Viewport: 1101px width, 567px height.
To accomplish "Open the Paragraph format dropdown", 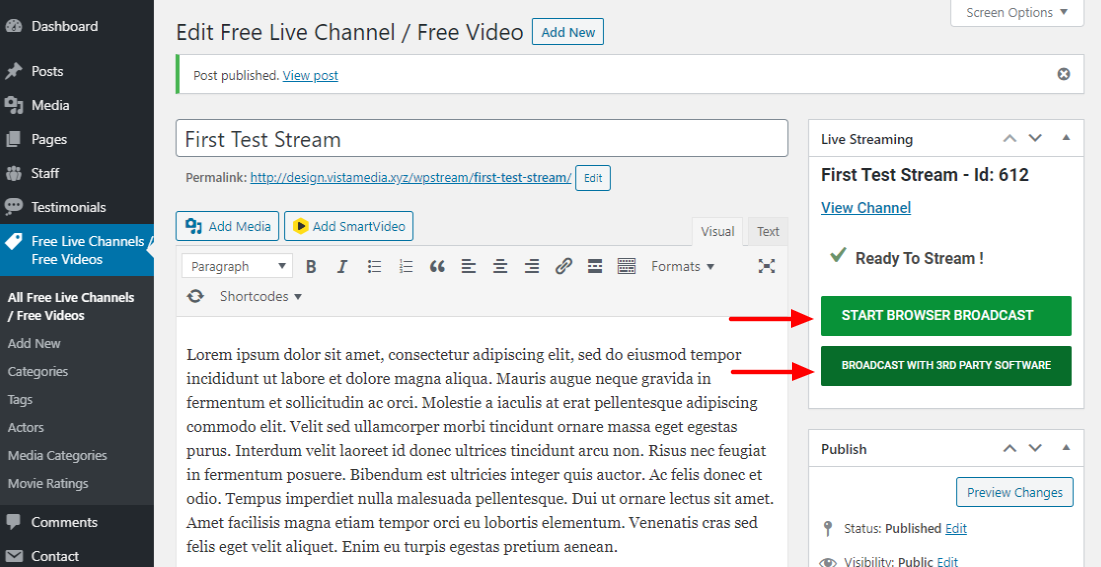I will [238, 266].
